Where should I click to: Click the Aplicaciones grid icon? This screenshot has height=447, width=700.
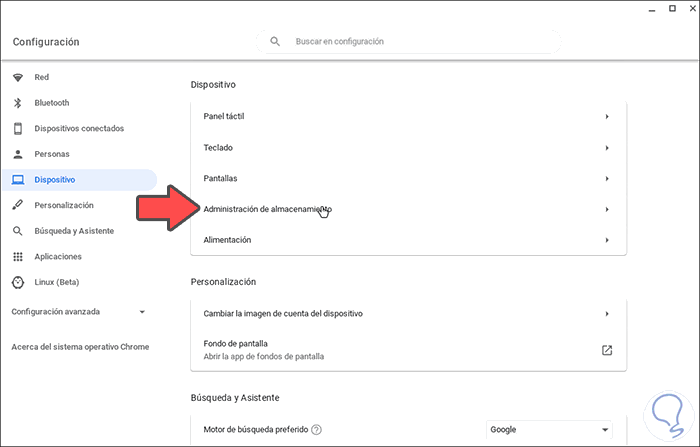(17, 257)
